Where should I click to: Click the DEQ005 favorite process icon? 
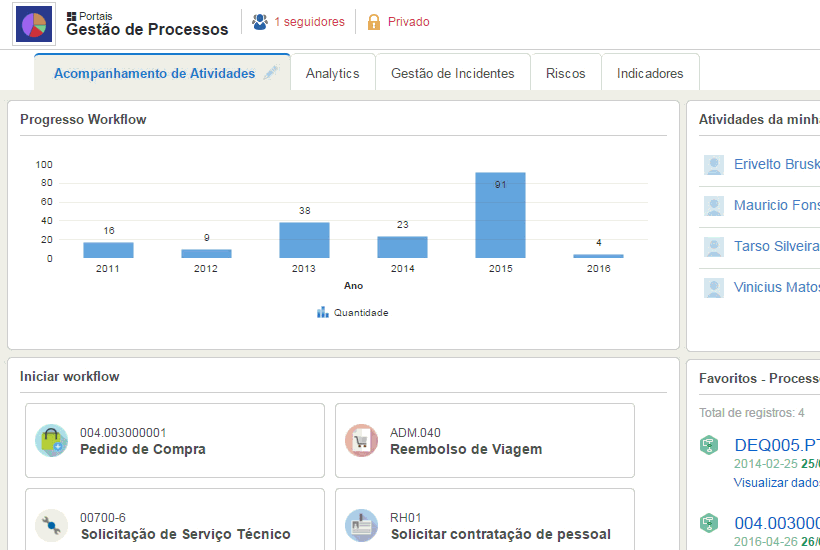[x=709, y=445]
